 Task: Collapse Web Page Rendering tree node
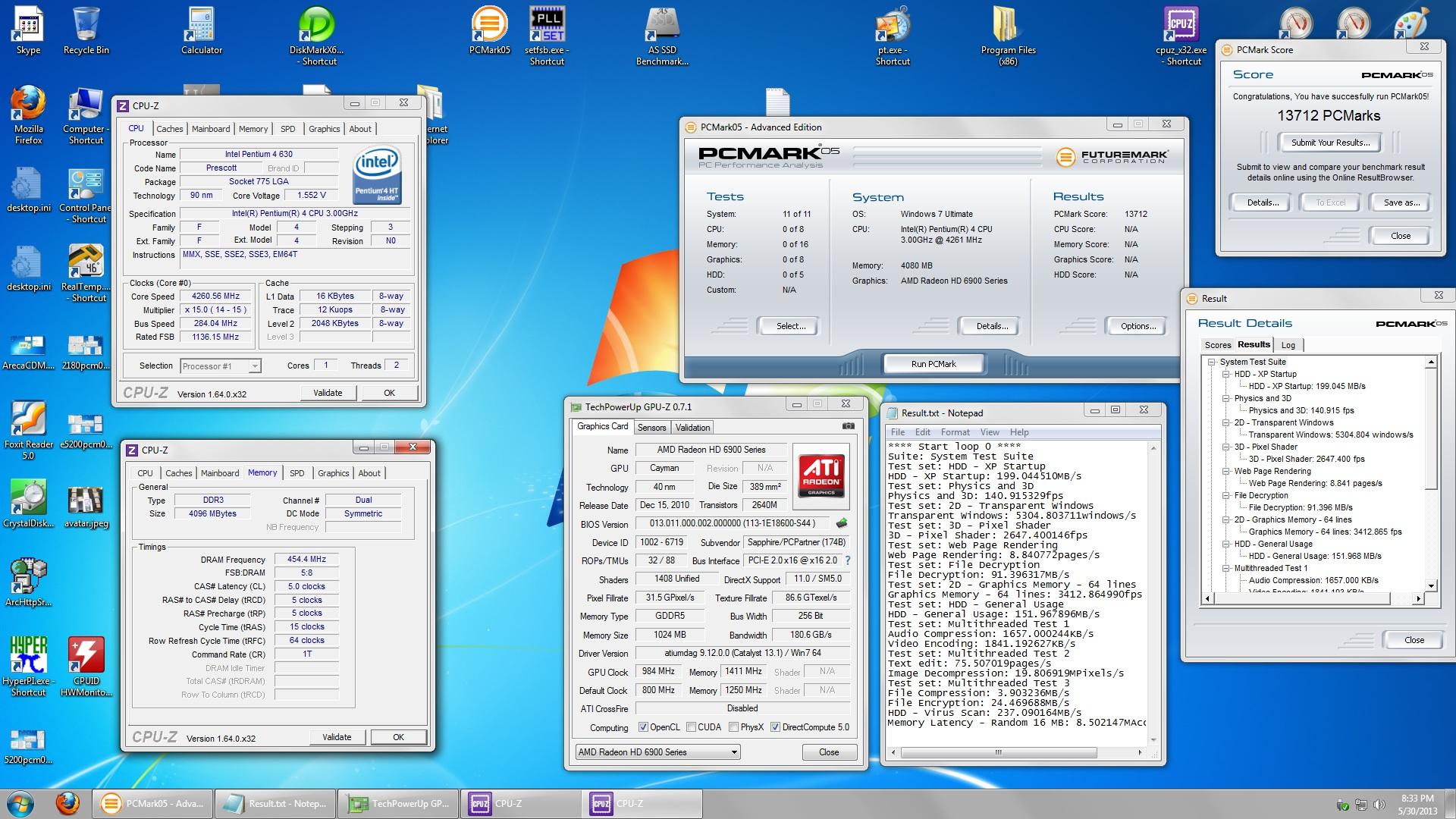pyautogui.click(x=1225, y=471)
